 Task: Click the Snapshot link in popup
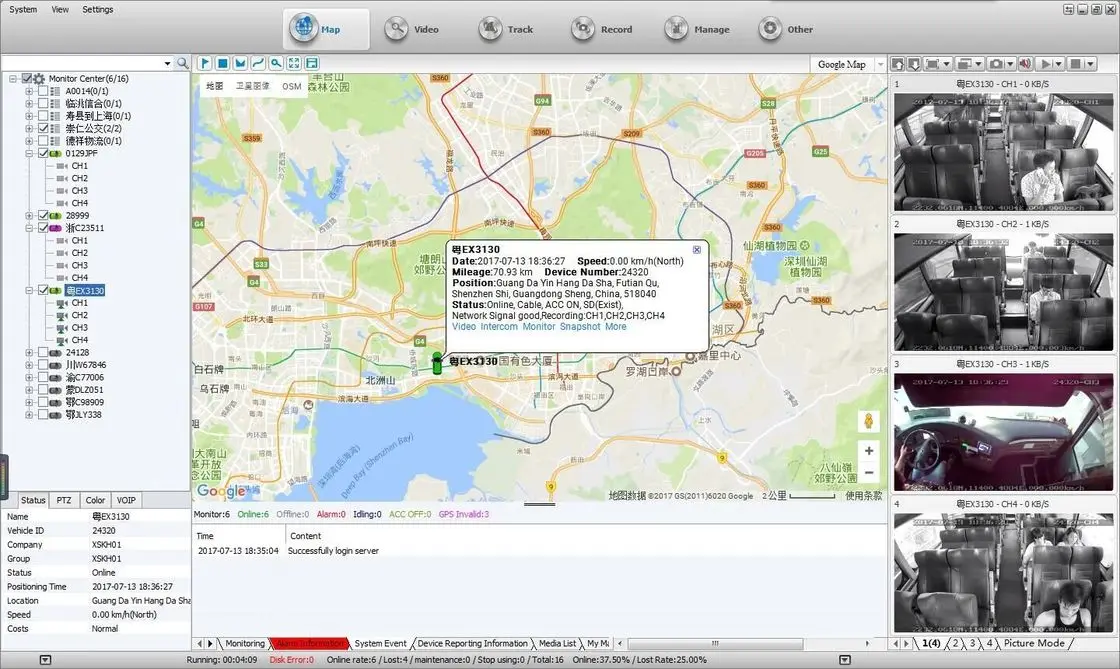[x=580, y=327]
